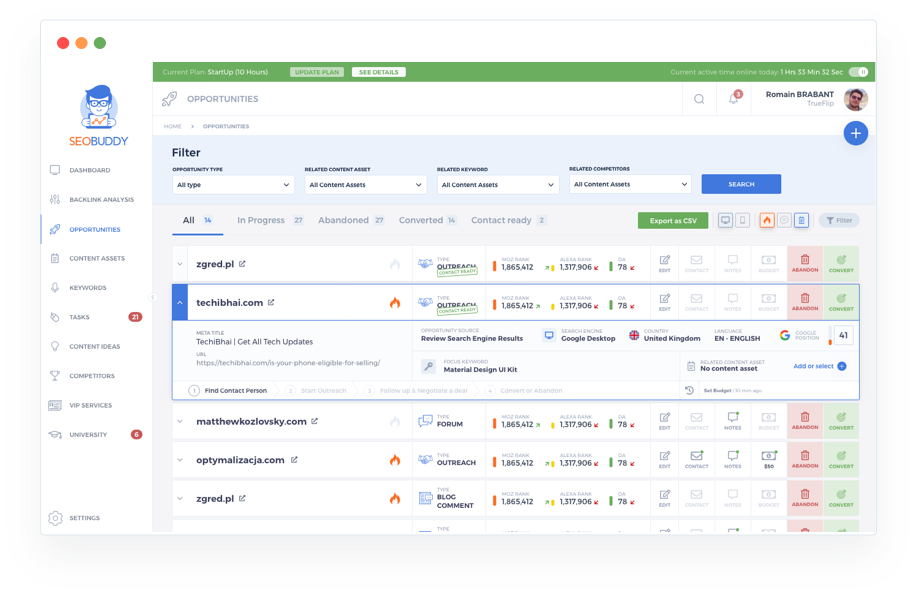Open the Related Competitors dropdown
This screenshot has height=595, width=917.
click(630, 184)
